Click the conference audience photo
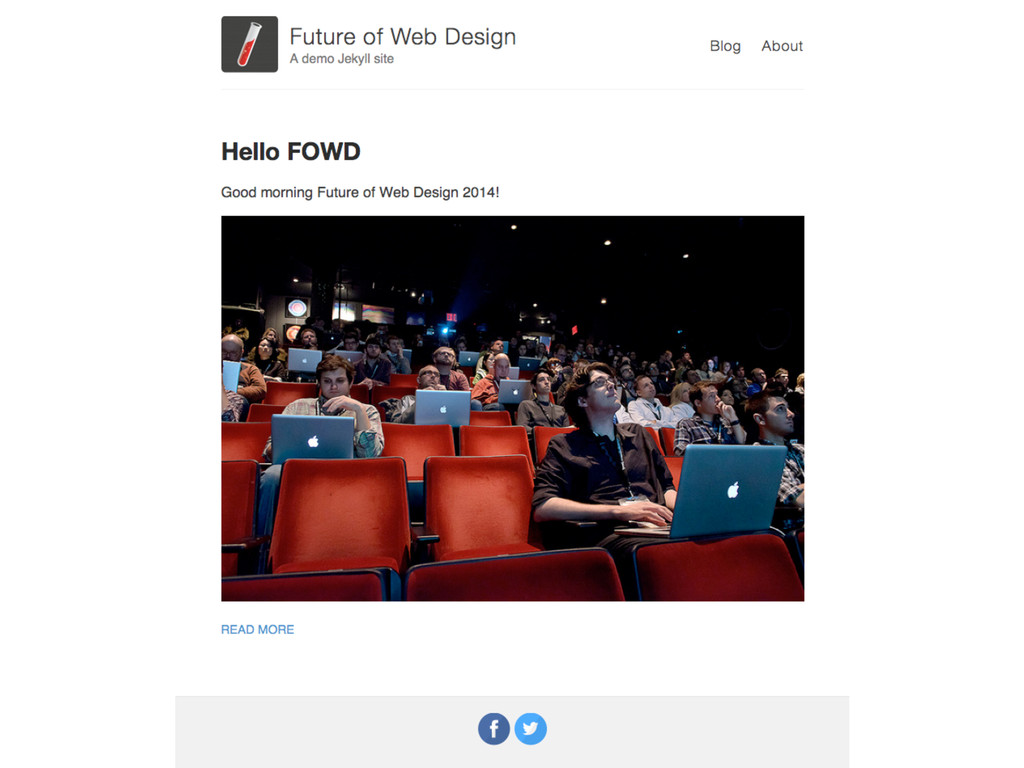This screenshot has width=1024, height=768. click(x=513, y=408)
